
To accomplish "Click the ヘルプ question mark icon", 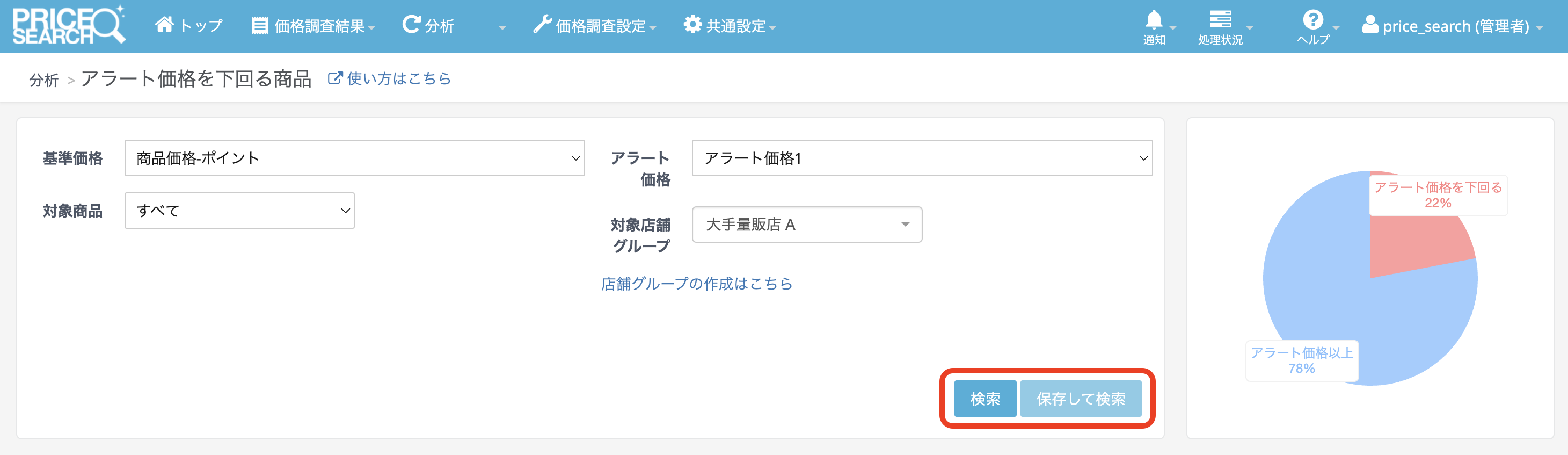I will tap(1312, 20).
